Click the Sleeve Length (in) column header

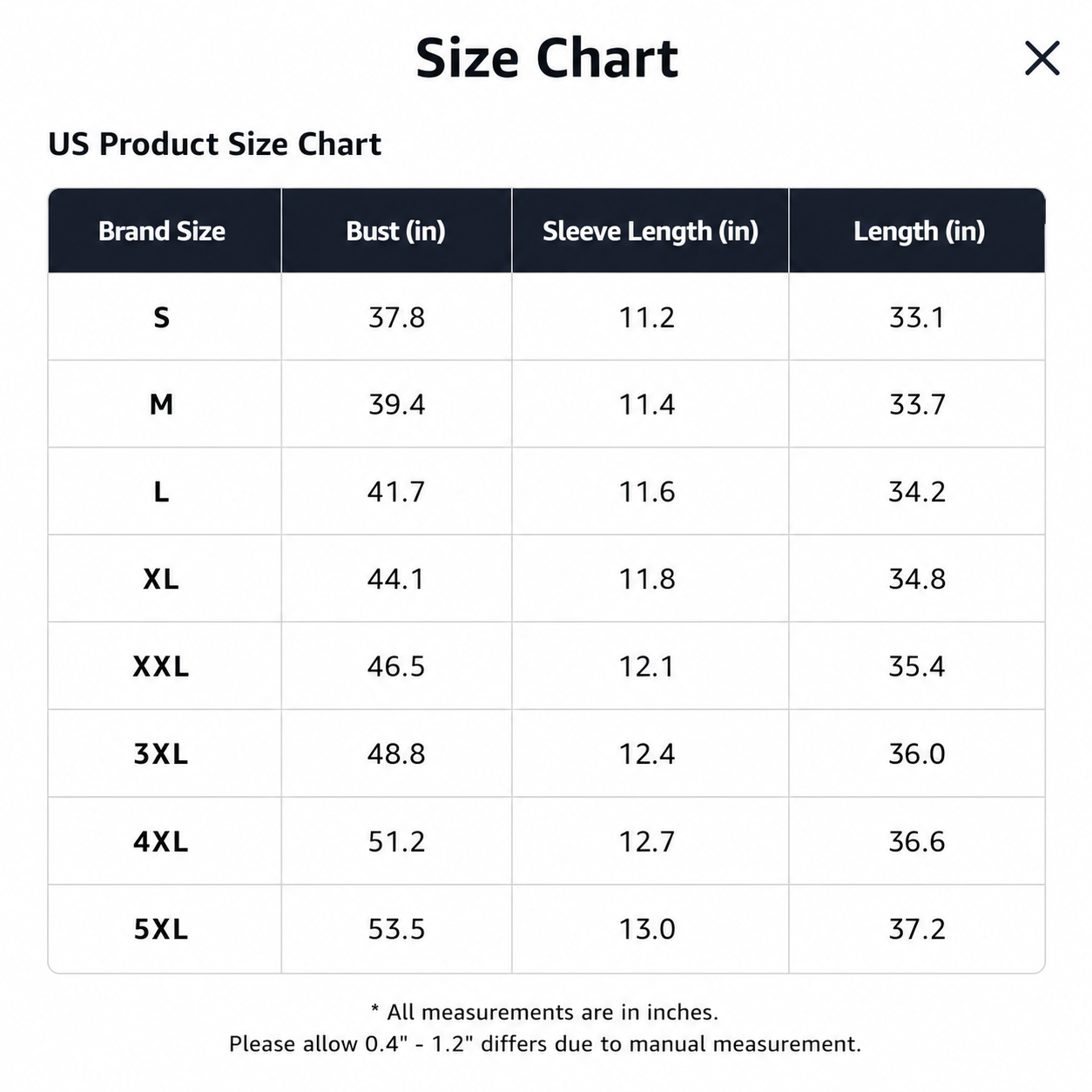pyautogui.click(x=650, y=231)
